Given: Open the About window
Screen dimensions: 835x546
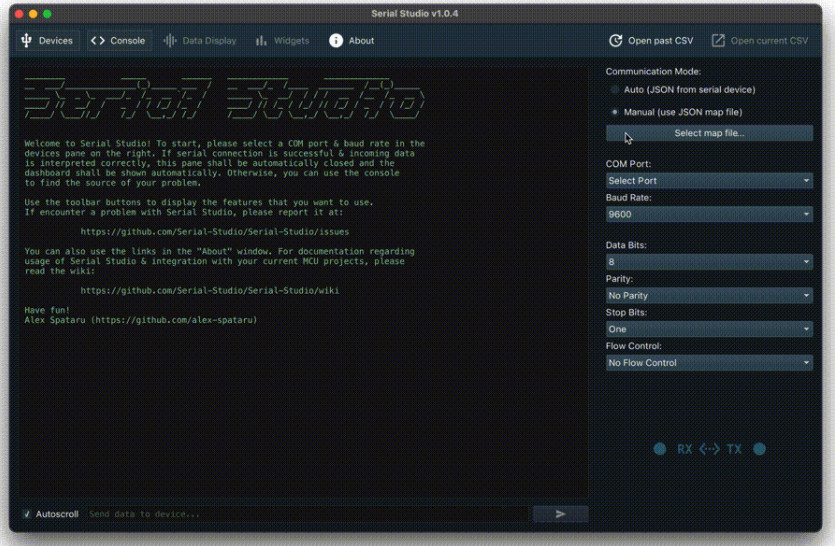Looking at the screenshot, I should pyautogui.click(x=351, y=40).
